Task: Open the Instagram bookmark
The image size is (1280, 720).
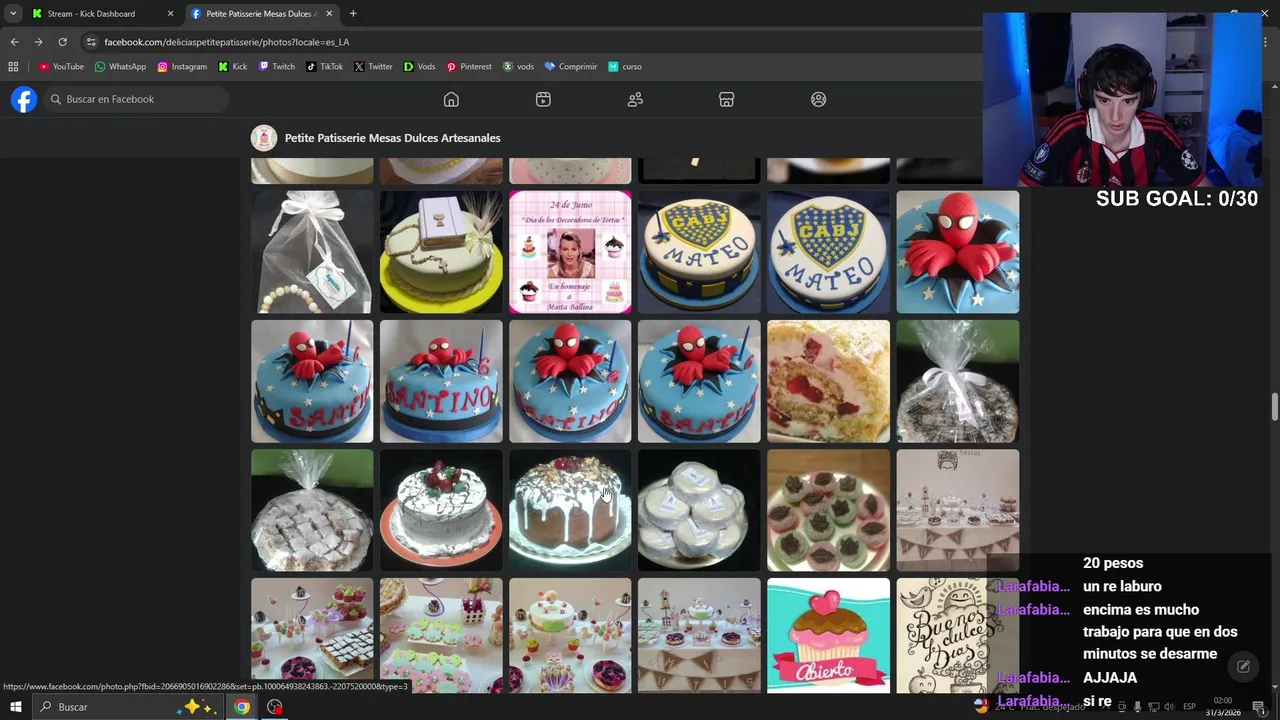Action: click(182, 67)
